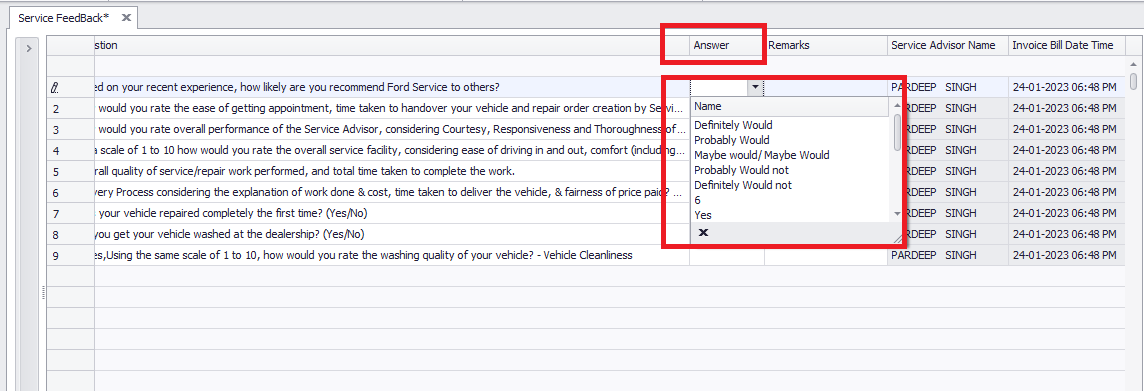This screenshot has height=391, width=1144.
Task: Expand the collapsed left side panel arrow
Action: (28, 49)
